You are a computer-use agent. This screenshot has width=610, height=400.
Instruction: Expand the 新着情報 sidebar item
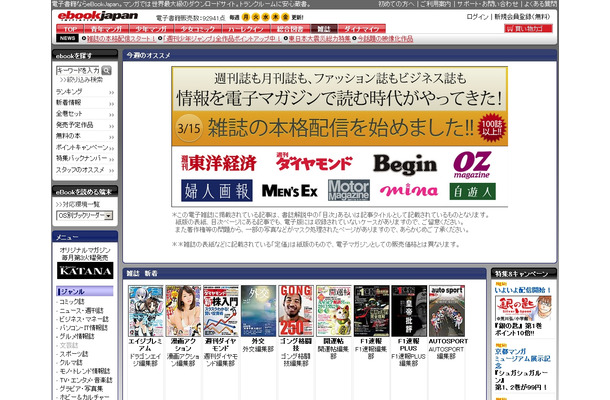point(85,103)
